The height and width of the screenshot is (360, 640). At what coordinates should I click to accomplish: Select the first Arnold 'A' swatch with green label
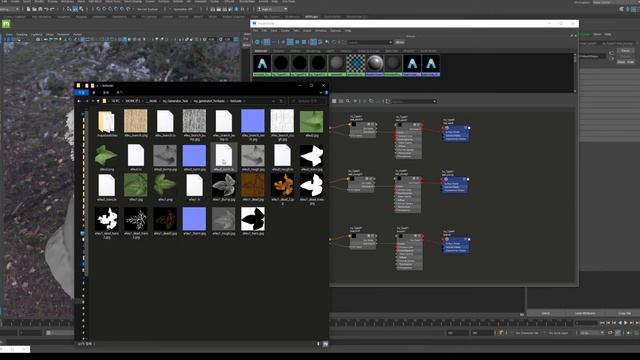click(262, 65)
